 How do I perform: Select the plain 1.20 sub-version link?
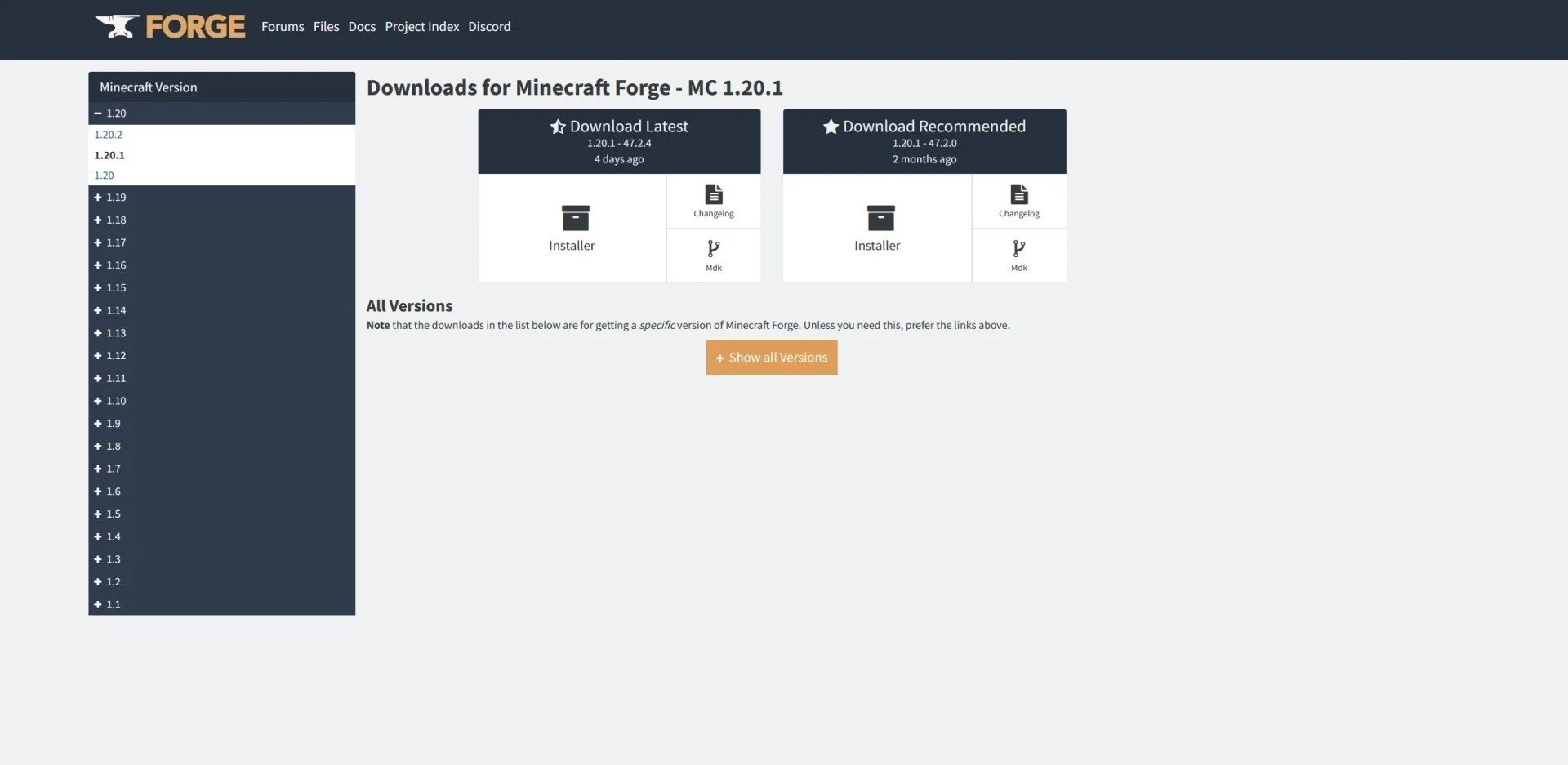click(104, 176)
